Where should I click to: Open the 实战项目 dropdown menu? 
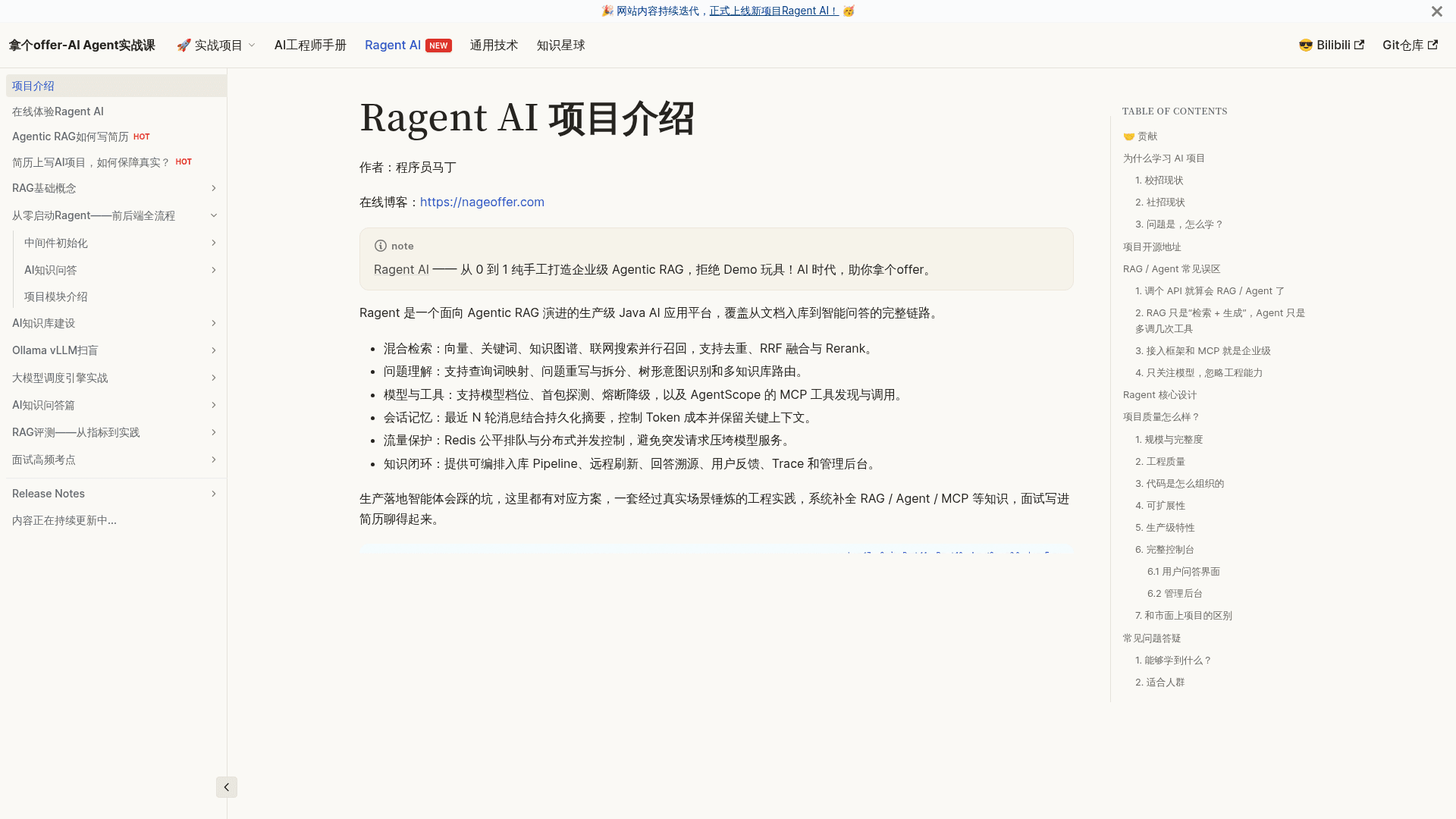coord(216,45)
